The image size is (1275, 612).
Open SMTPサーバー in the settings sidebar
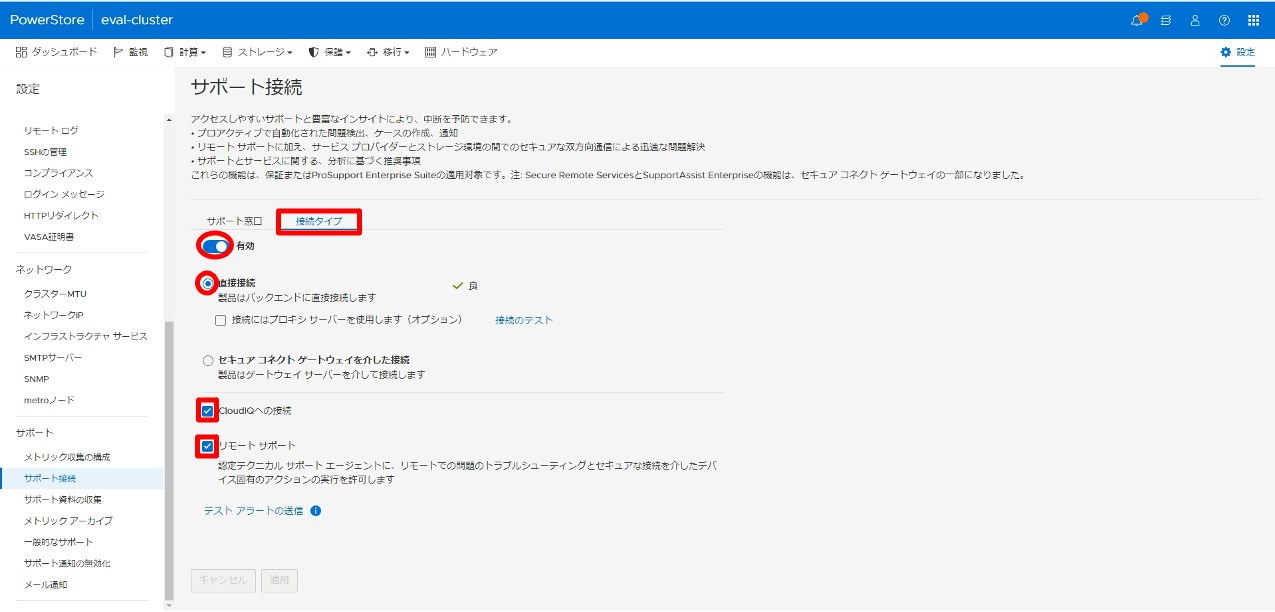53,357
